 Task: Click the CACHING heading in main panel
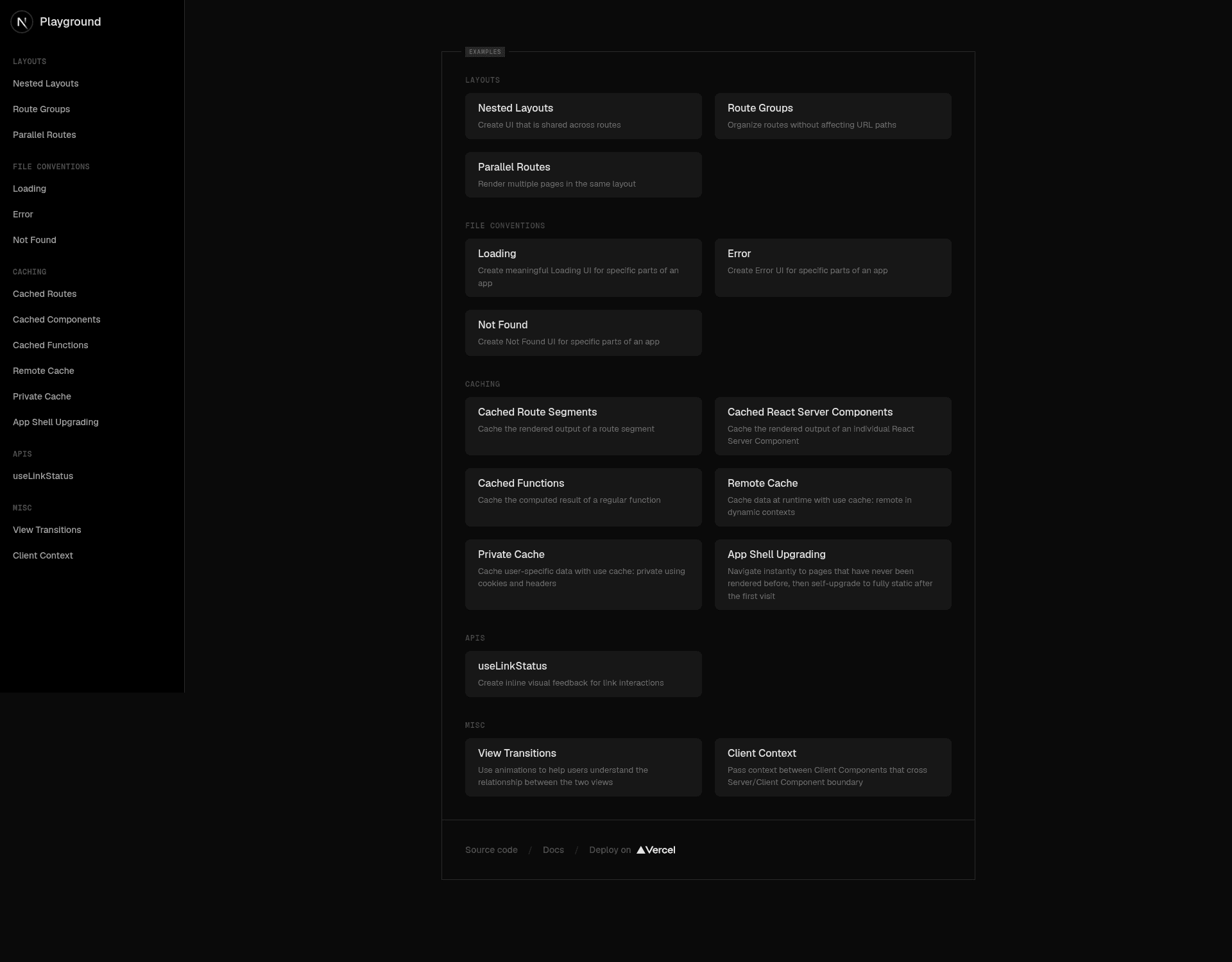tap(483, 384)
